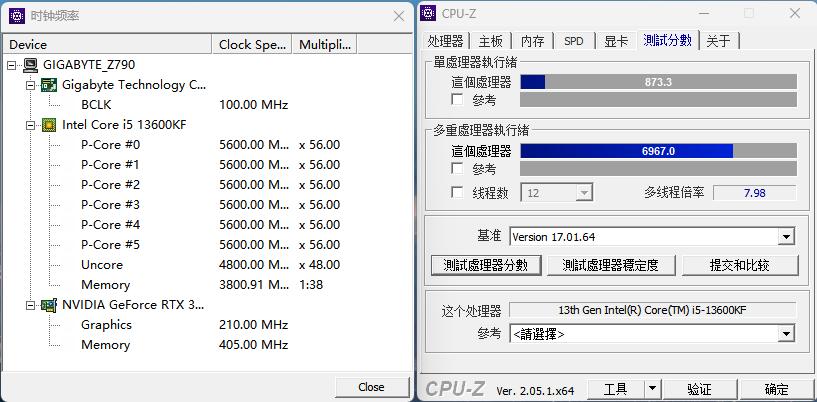Image resolution: width=817 pixels, height=402 pixels.
Task: Click the 13th Gen Intel Core i5-13600KF field
Action: click(652, 310)
